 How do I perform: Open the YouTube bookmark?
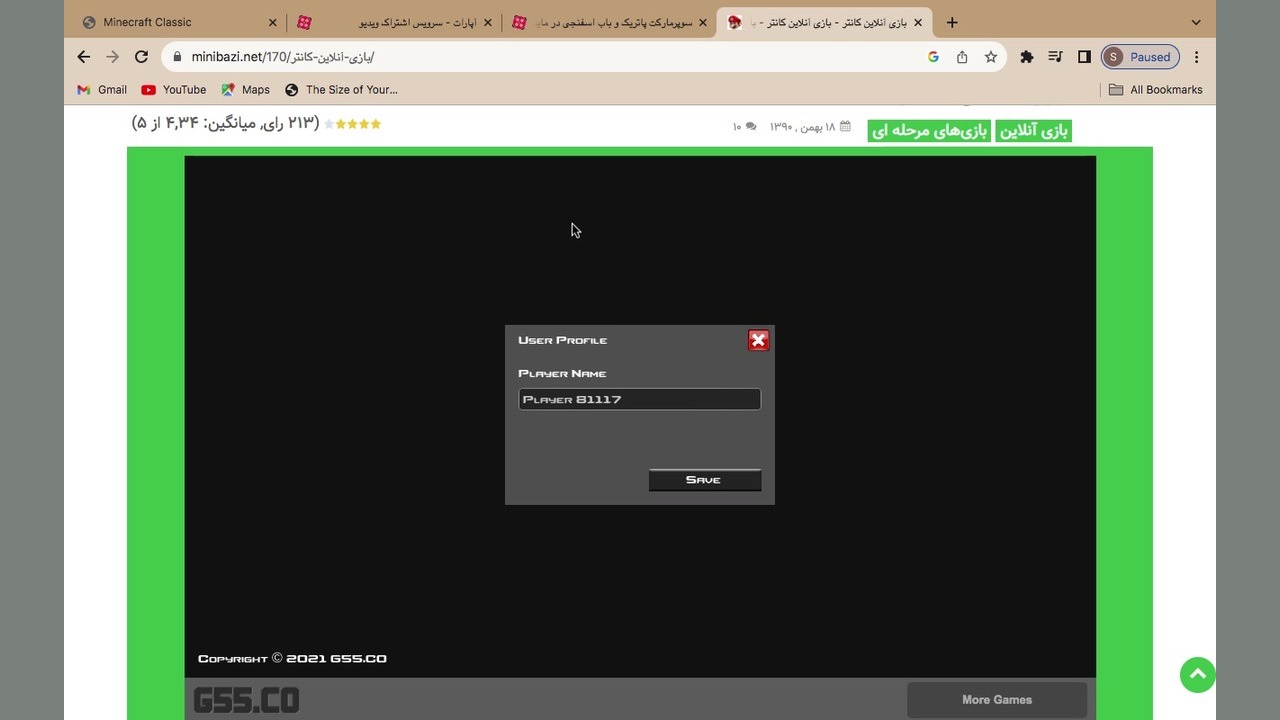click(x=173, y=89)
